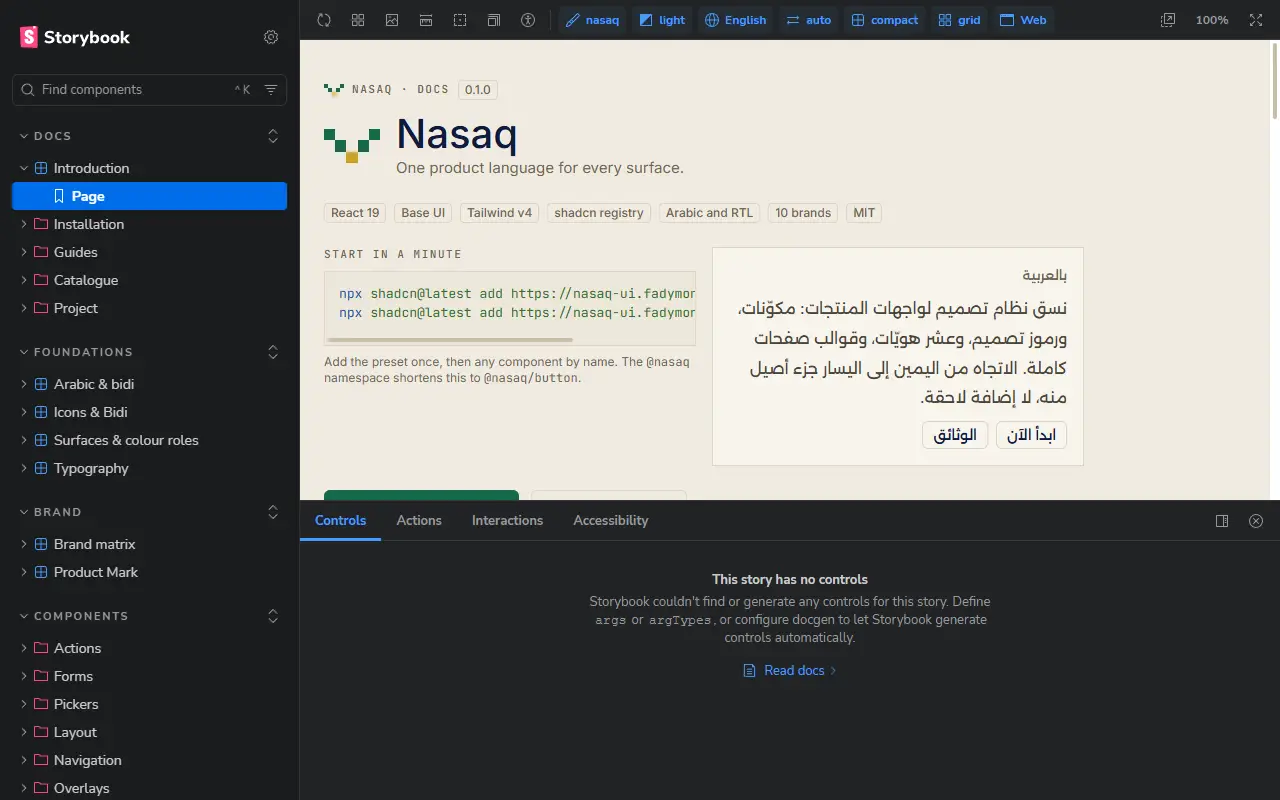This screenshot has height=800, width=1280.
Task: Collapse the BRAND section expander arrows
Action: [273, 512]
